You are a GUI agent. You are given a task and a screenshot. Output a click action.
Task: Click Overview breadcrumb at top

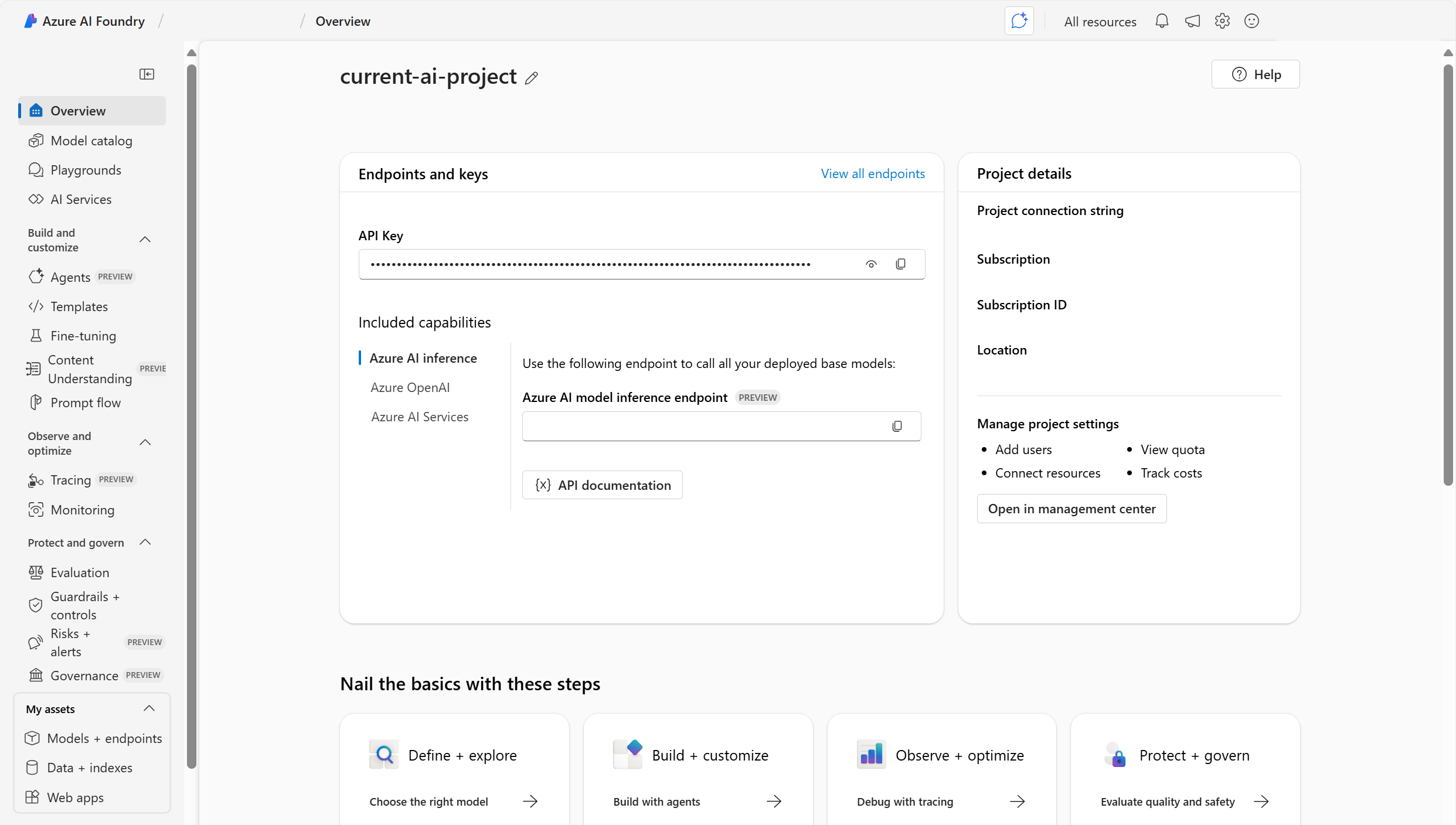tap(343, 21)
